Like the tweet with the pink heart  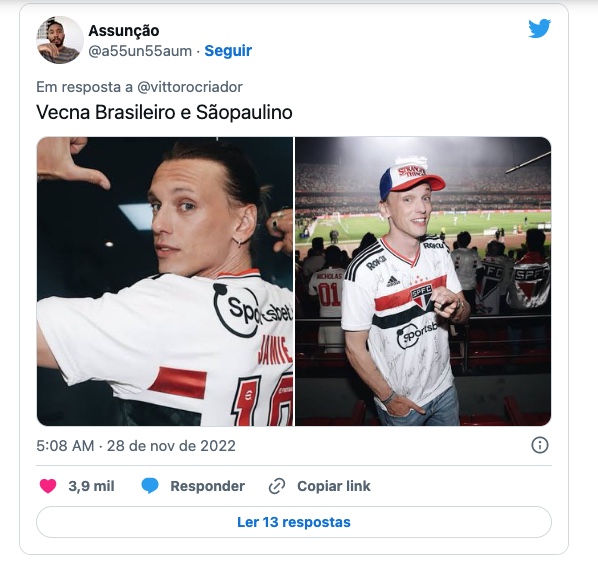click(x=48, y=486)
